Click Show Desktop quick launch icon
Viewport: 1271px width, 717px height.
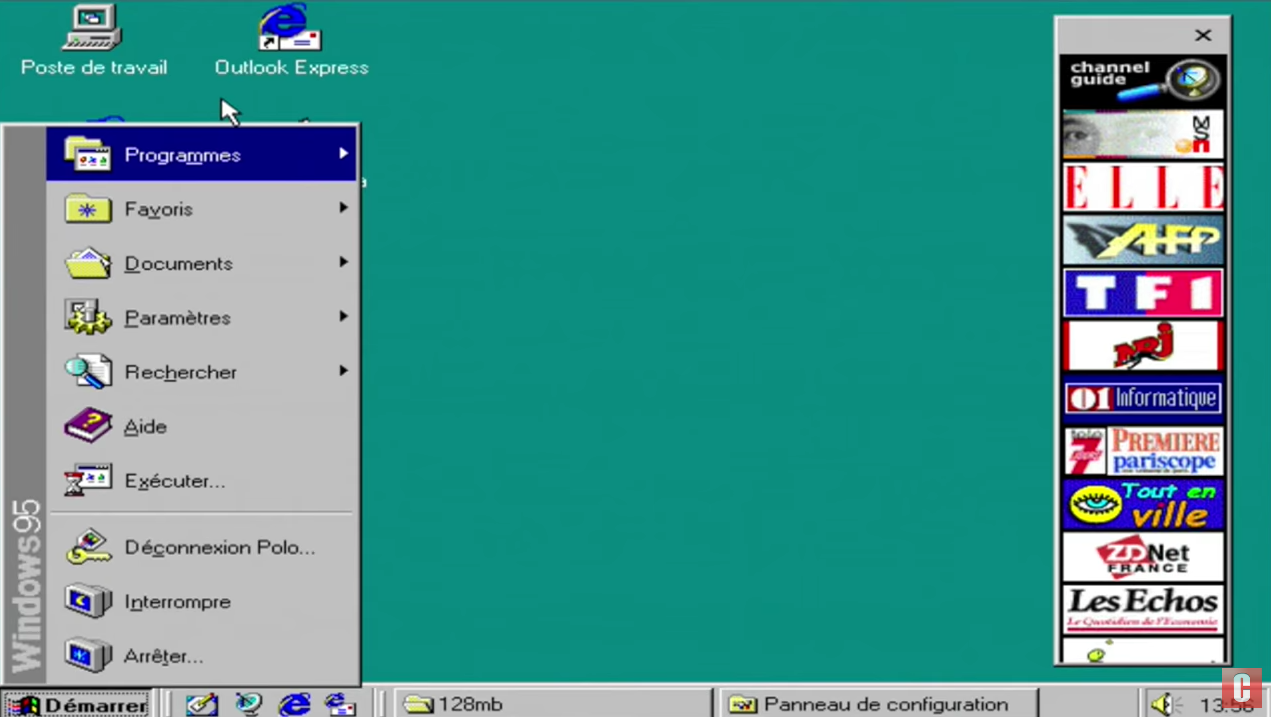(x=202, y=704)
